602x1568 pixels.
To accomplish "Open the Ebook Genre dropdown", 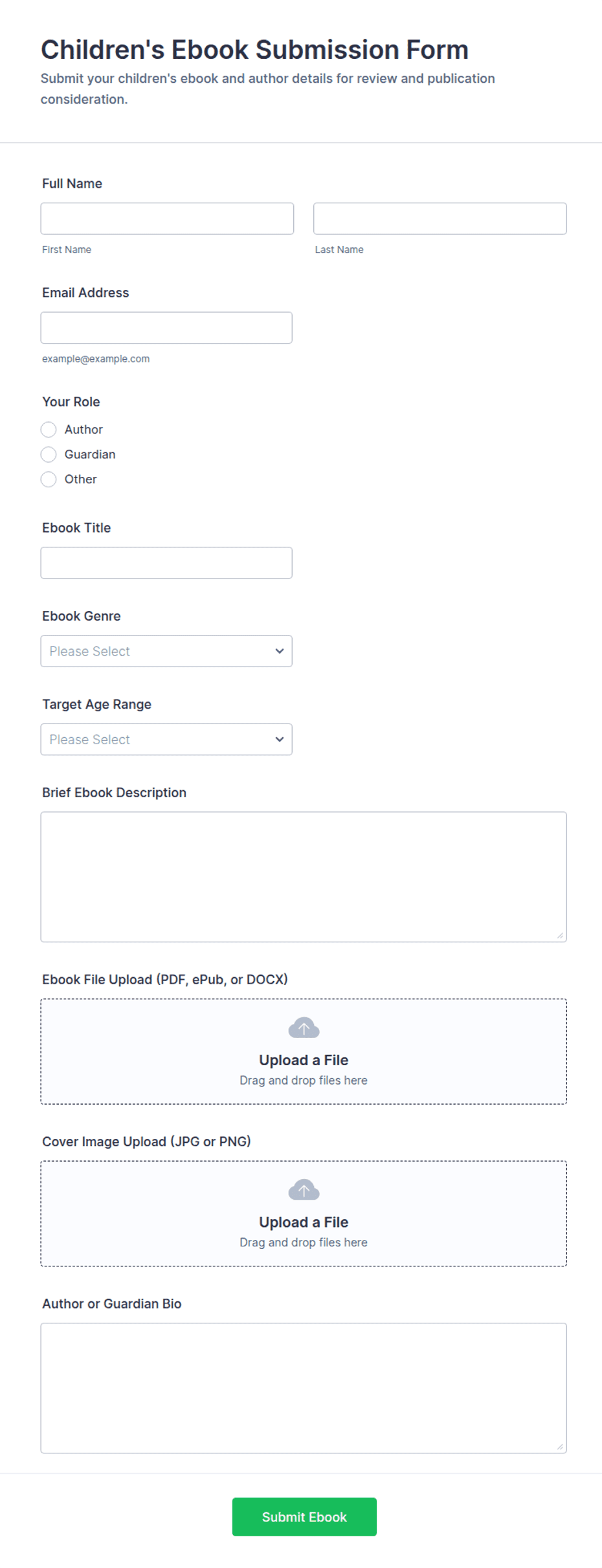I will [x=166, y=651].
